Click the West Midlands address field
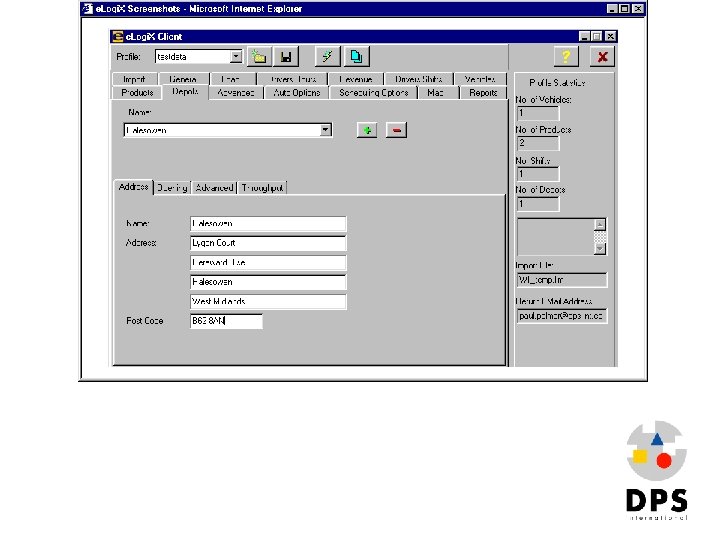This screenshot has height=540, width=720. 268,302
